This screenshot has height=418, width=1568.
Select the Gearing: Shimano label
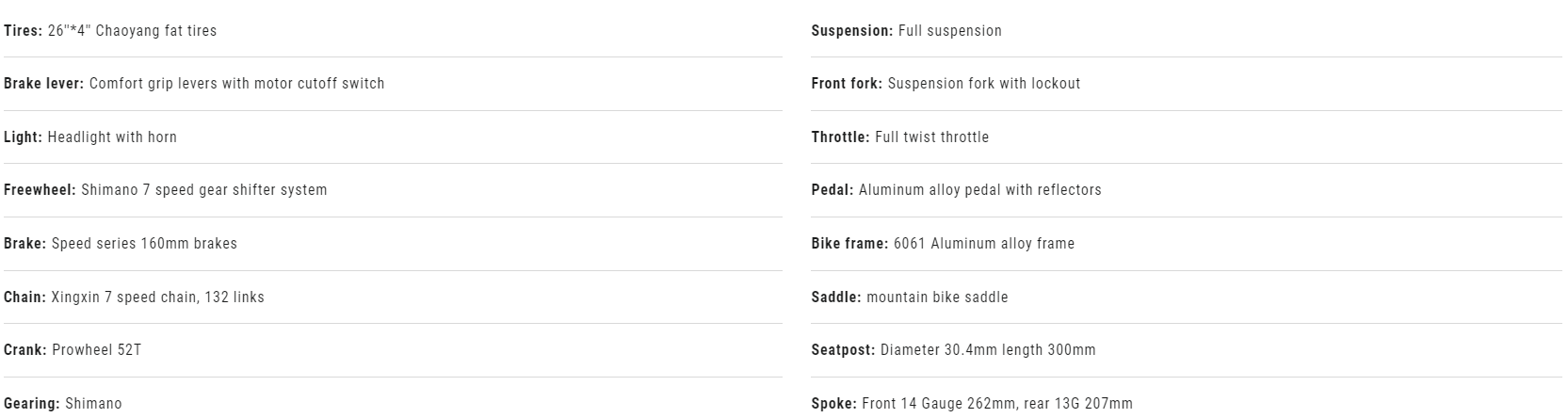click(63, 404)
